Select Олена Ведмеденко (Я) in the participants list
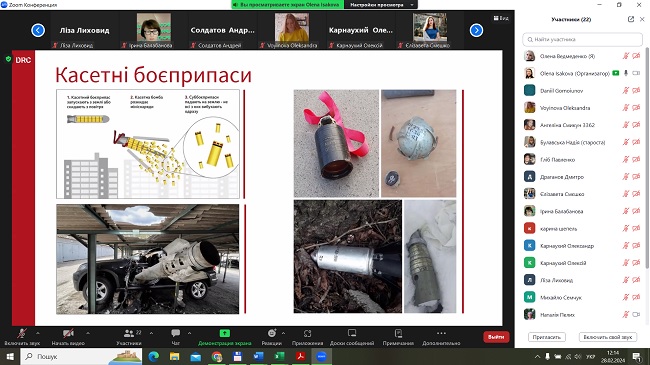Viewport: 650px width, 365px height. pos(582,56)
